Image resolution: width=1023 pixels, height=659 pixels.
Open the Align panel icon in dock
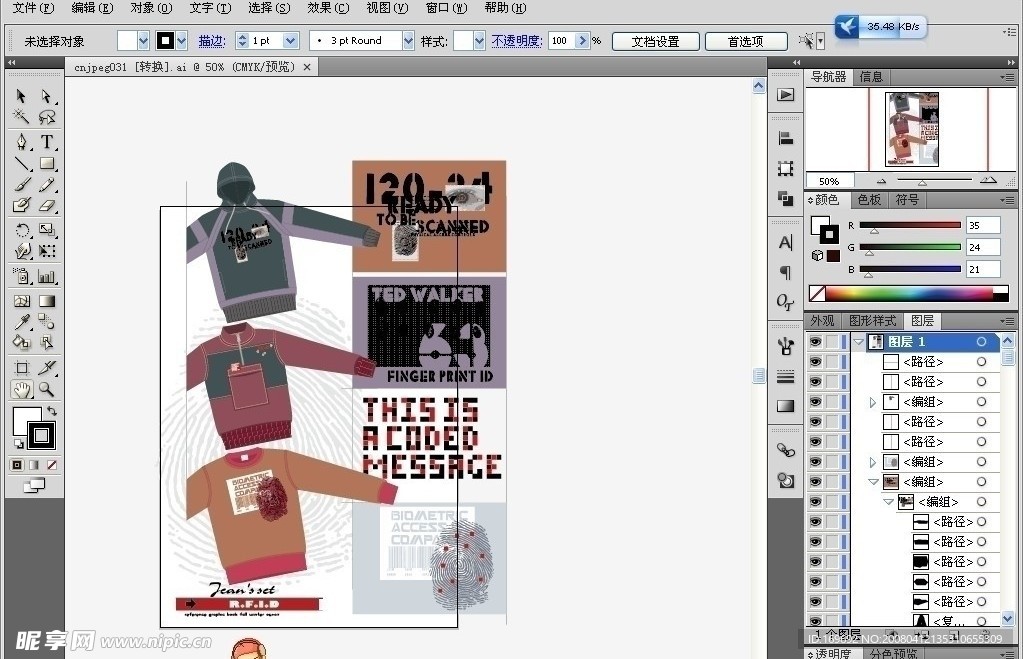(x=786, y=138)
